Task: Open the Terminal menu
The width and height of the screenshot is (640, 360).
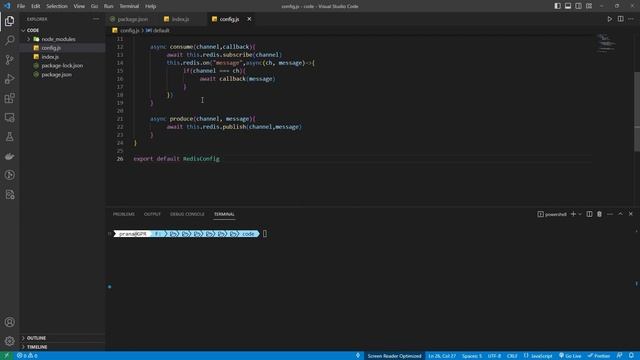Action: click(129, 6)
